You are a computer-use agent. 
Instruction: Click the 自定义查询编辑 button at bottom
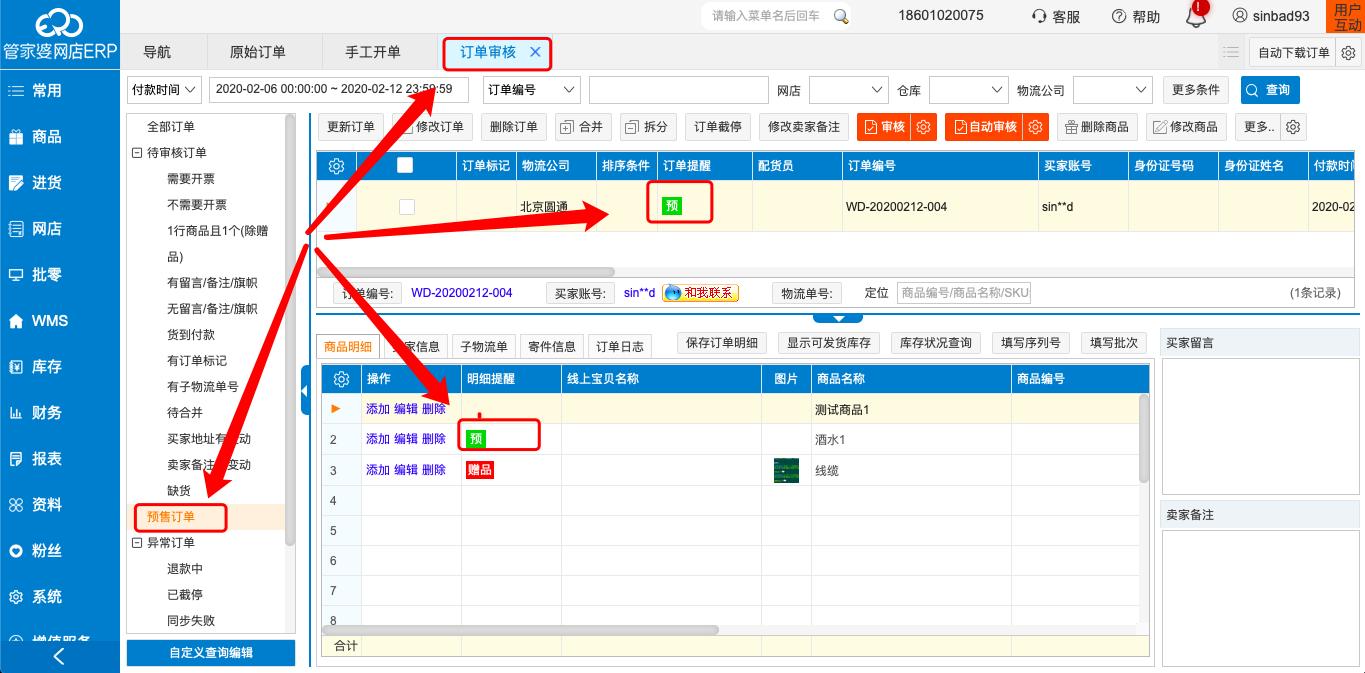pos(210,652)
